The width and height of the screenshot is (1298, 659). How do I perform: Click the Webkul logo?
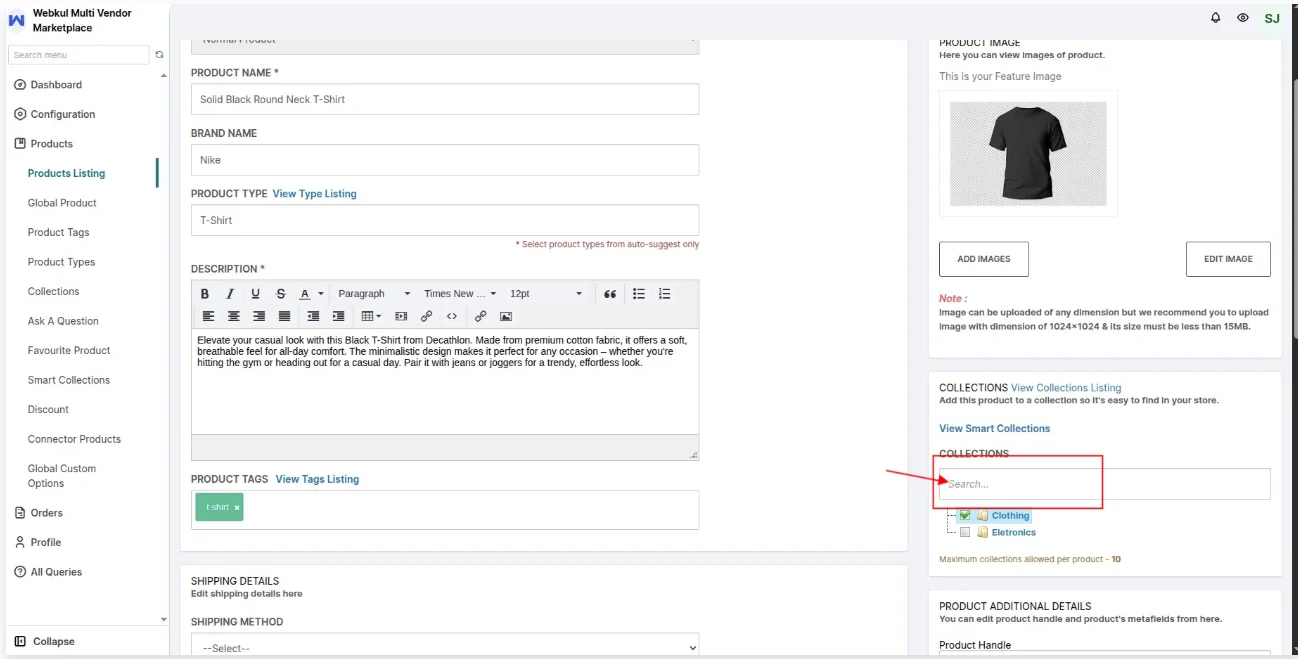tap(16, 20)
